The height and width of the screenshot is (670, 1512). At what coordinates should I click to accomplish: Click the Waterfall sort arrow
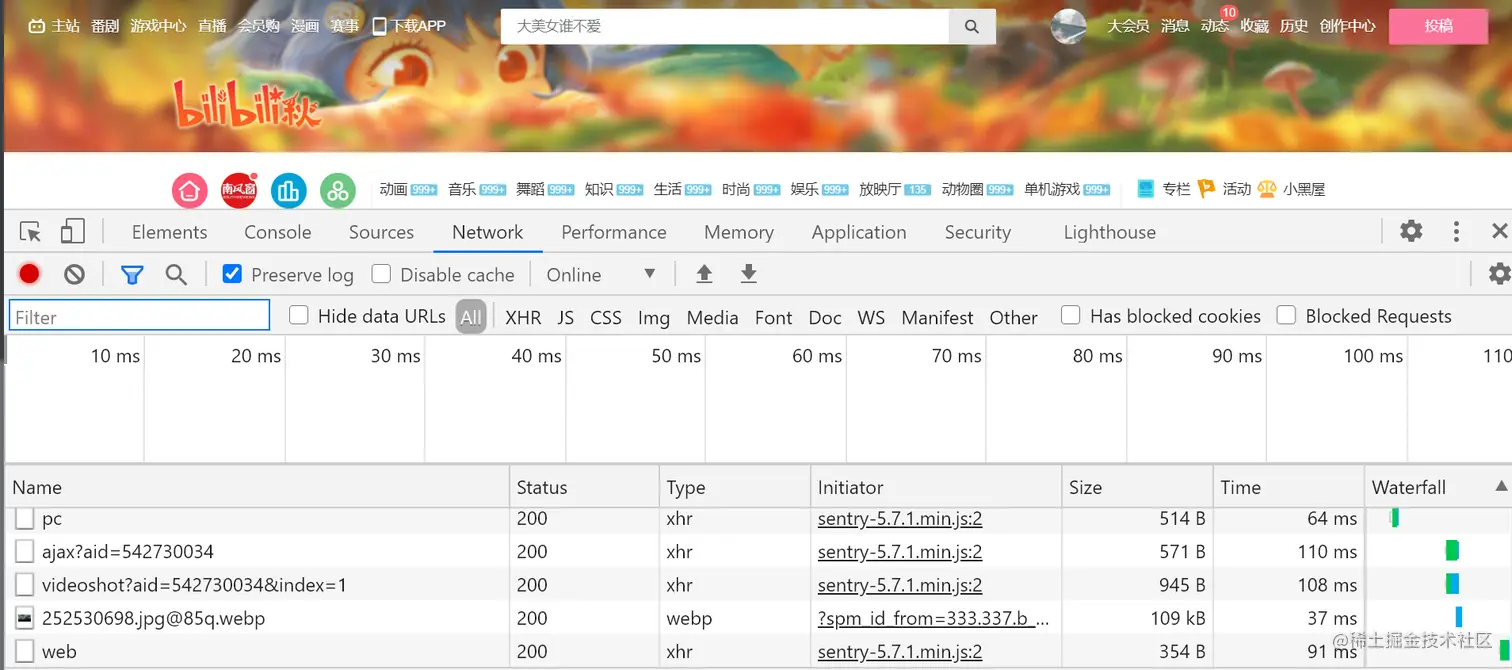point(1500,486)
